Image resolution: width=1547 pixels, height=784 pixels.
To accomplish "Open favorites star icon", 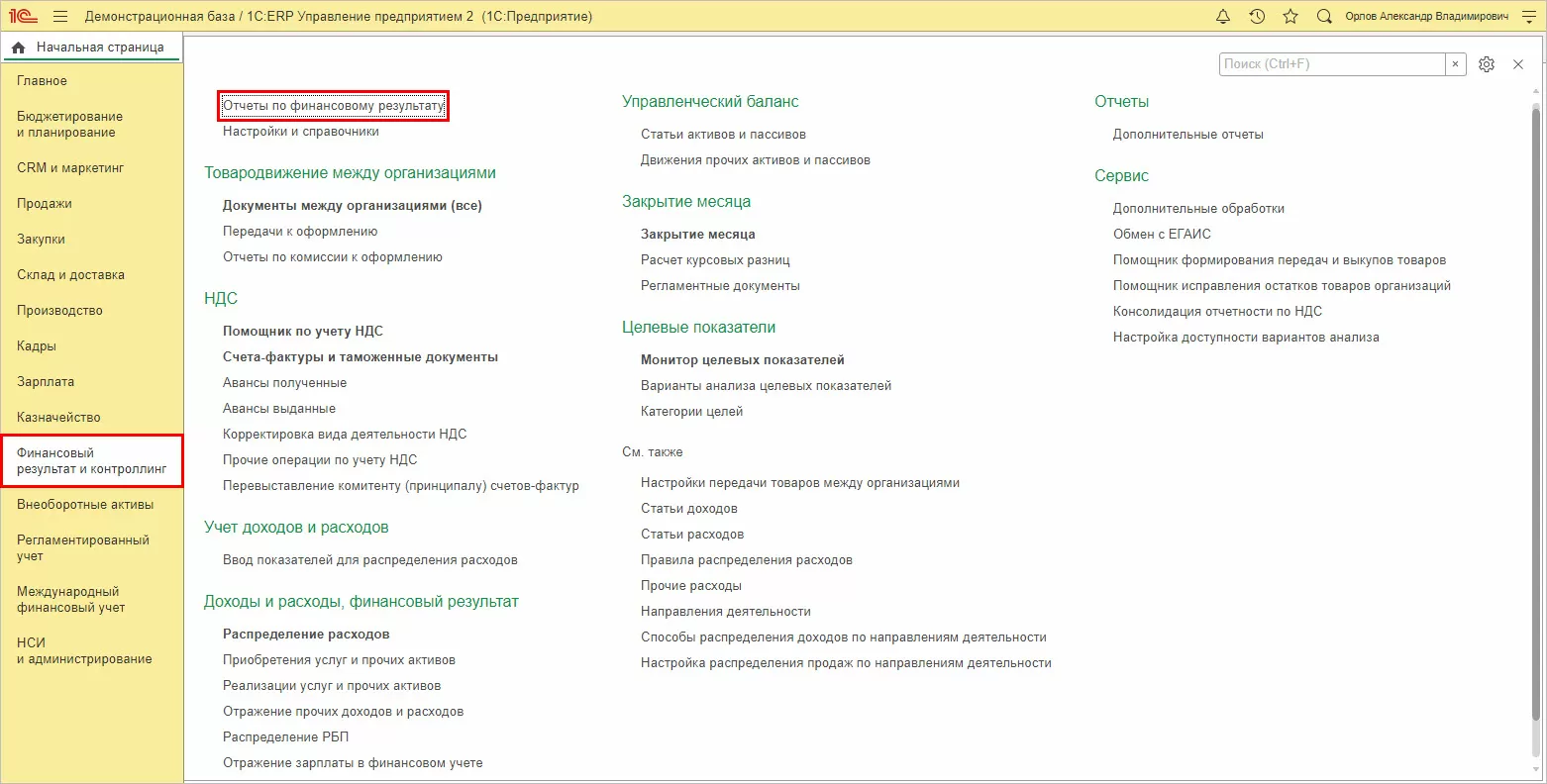I will tap(1290, 16).
